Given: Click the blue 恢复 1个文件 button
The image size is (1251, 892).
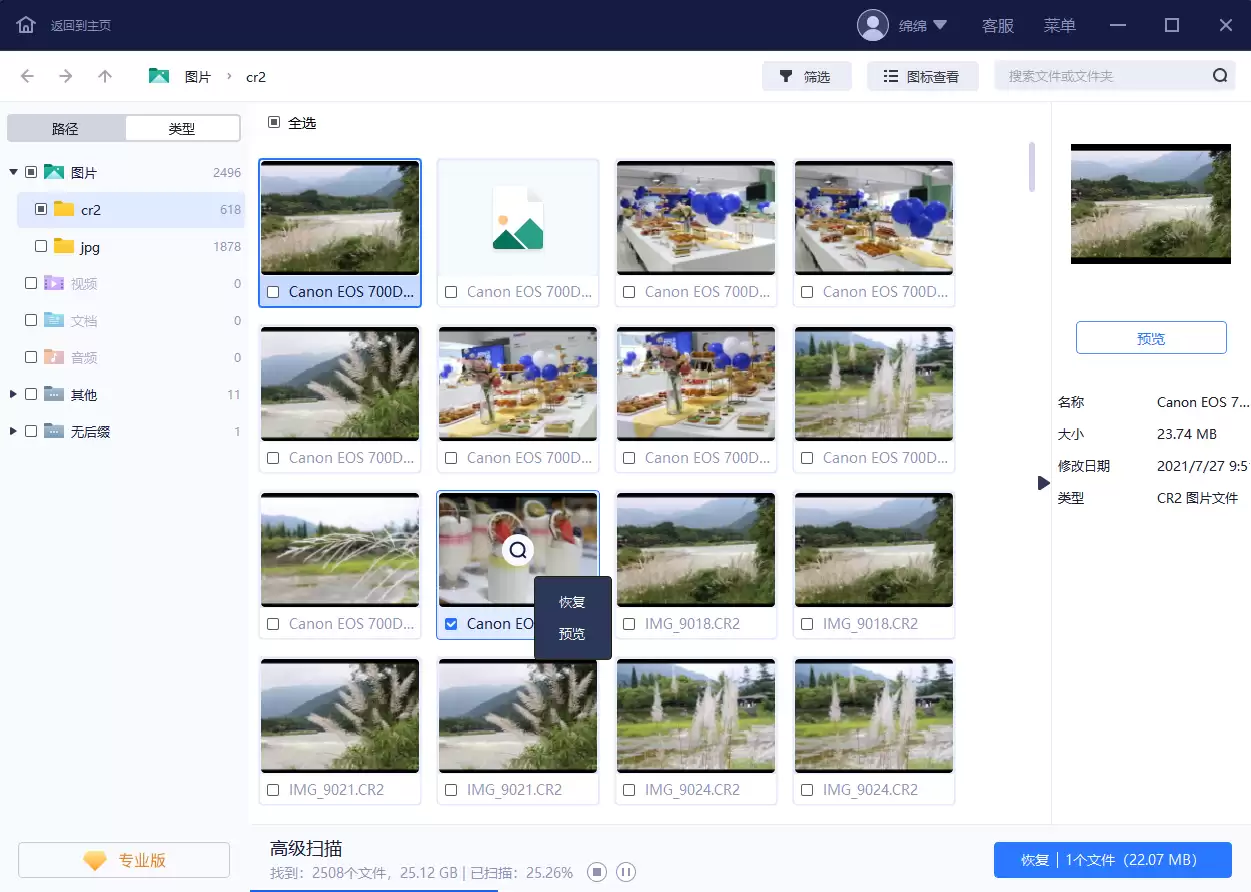Looking at the screenshot, I should pos(1112,860).
